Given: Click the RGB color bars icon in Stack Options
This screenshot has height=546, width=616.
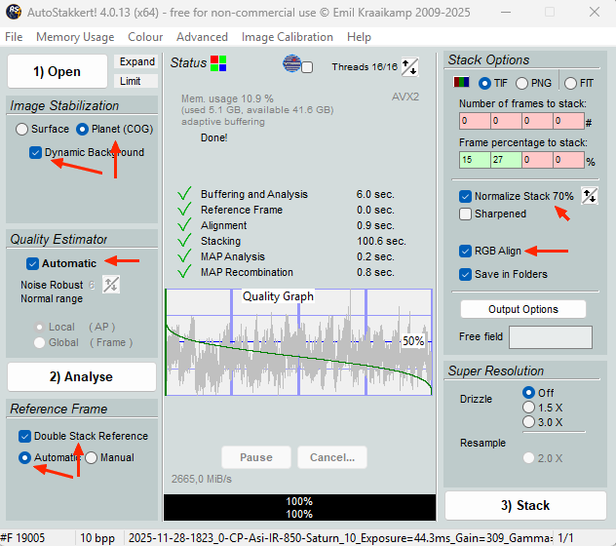Looking at the screenshot, I should coord(461,83).
